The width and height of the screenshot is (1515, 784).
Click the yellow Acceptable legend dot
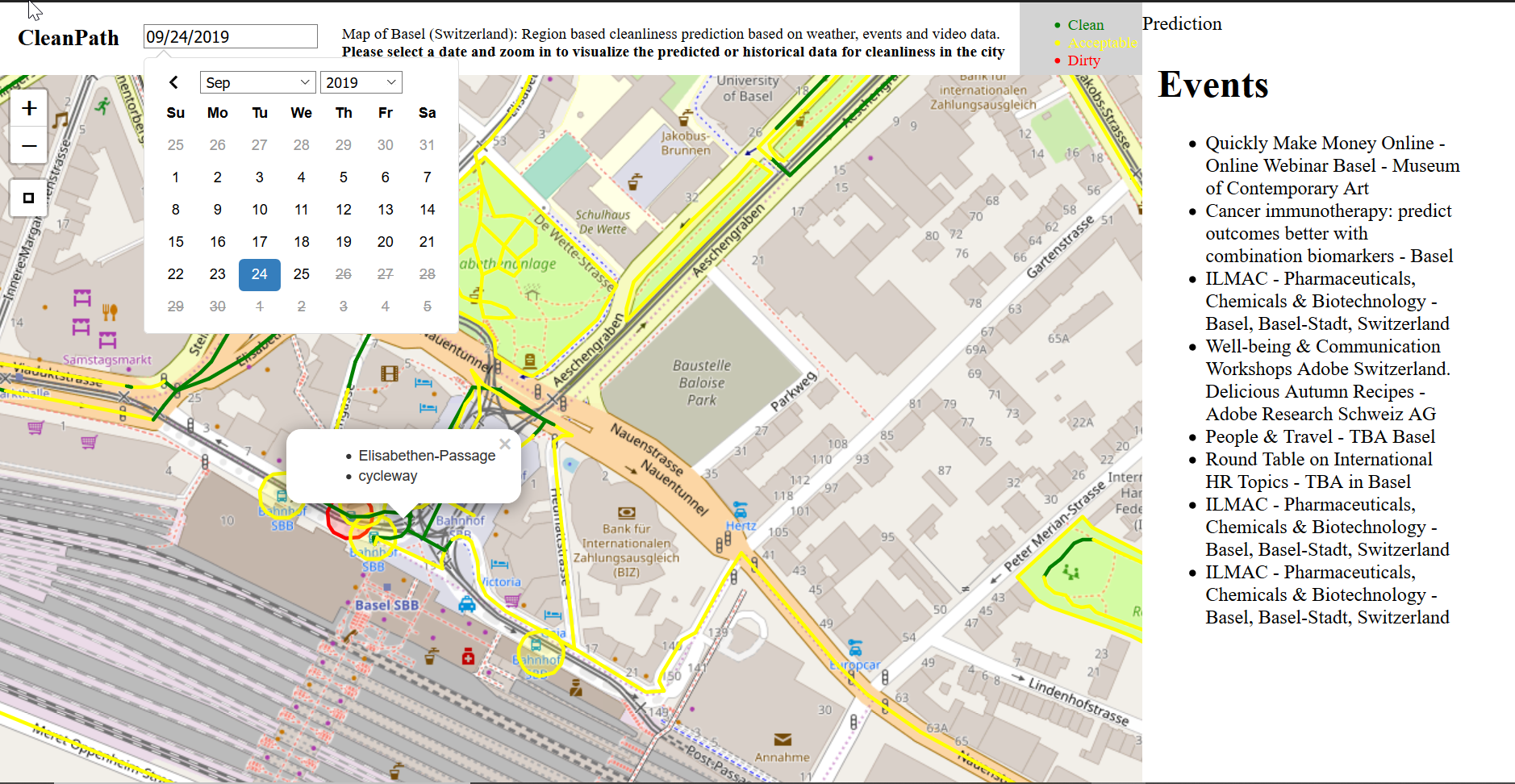click(1057, 44)
